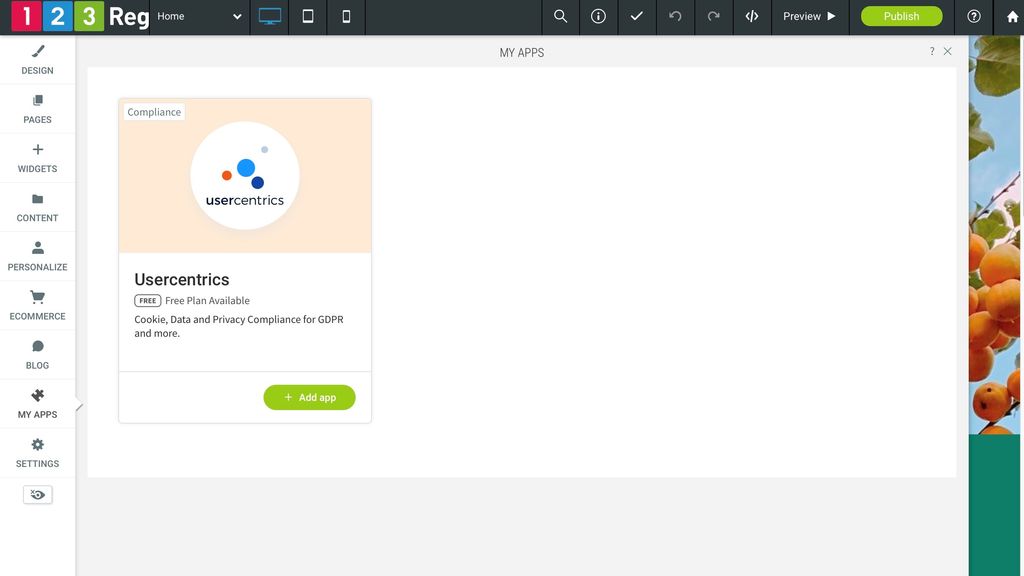Switch to mobile preview mode
The image size is (1024, 576).
tap(346, 17)
